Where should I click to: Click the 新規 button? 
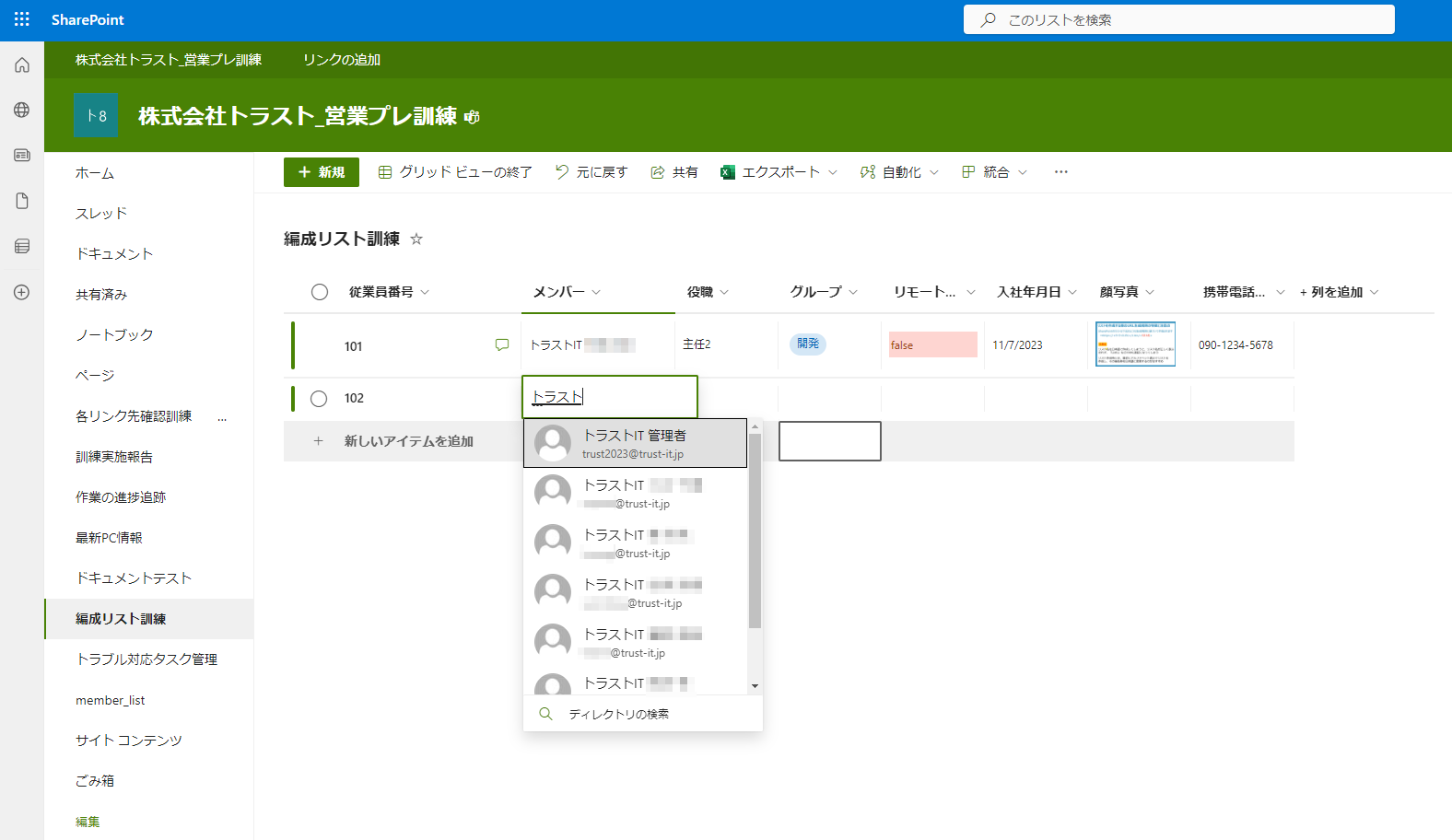(322, 172)
